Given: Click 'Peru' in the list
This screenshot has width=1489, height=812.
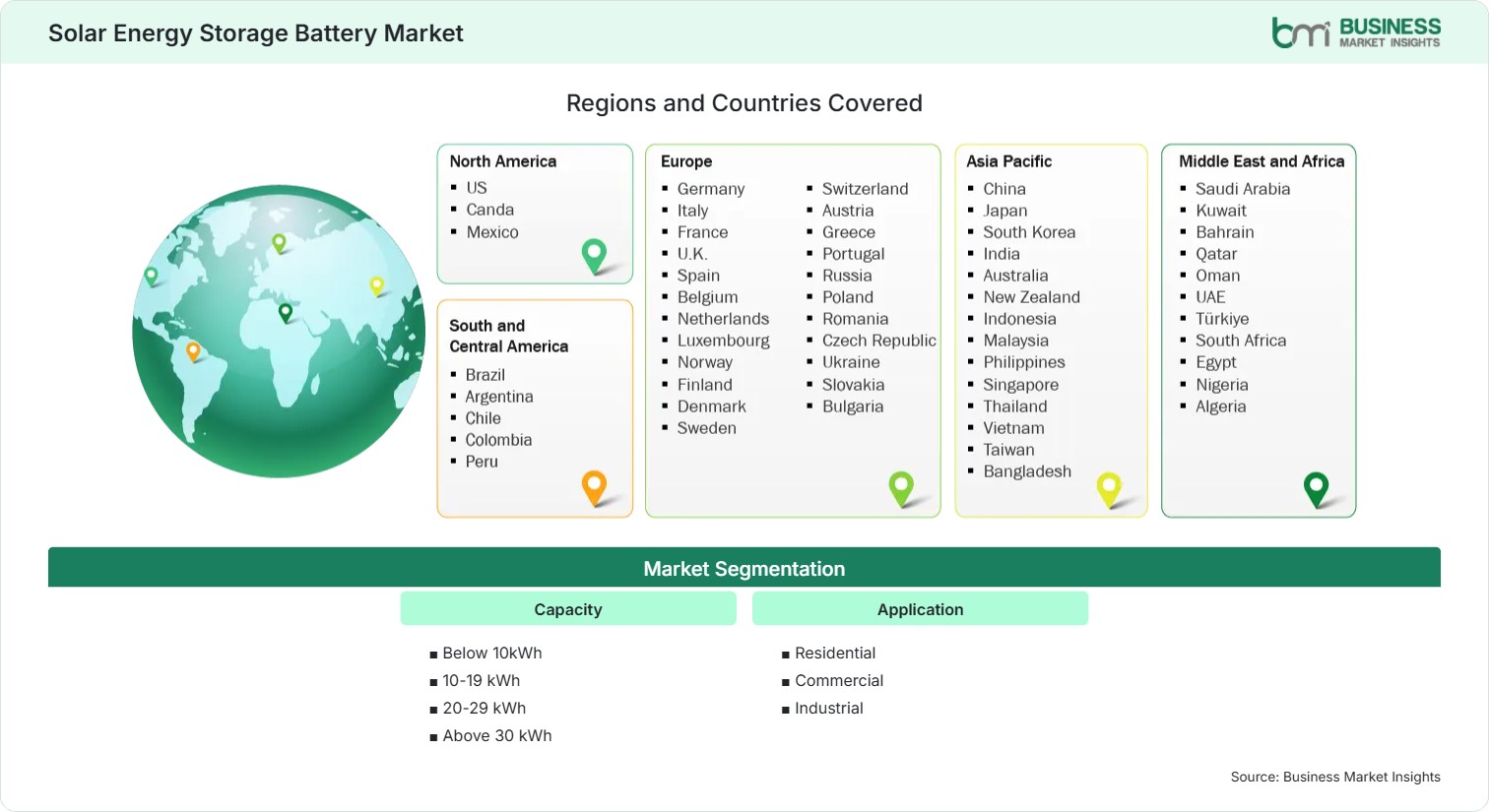Looking at the screenshot, I should (x=482, y=462).
